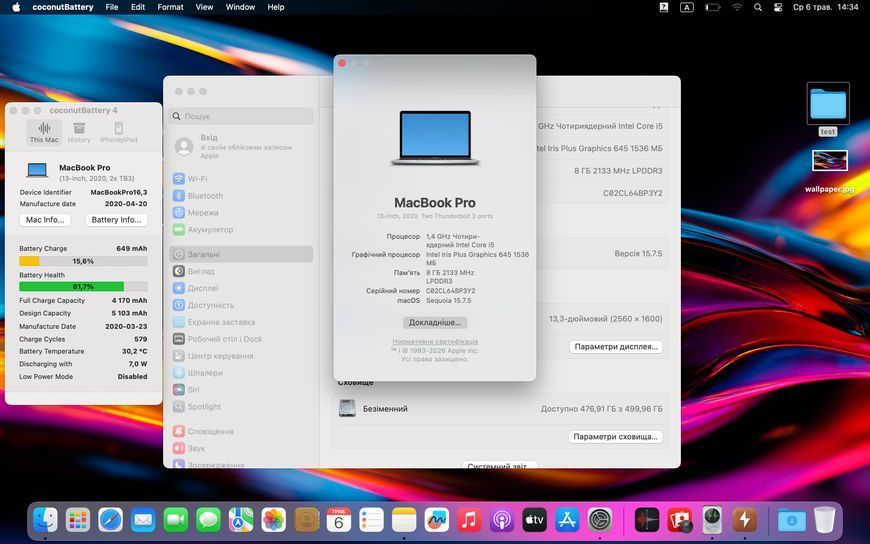Select Робочий стіл і Dock in sidebar
This screenshot has width=870, height=544.
pyautogui.click(x=241, y=339)
